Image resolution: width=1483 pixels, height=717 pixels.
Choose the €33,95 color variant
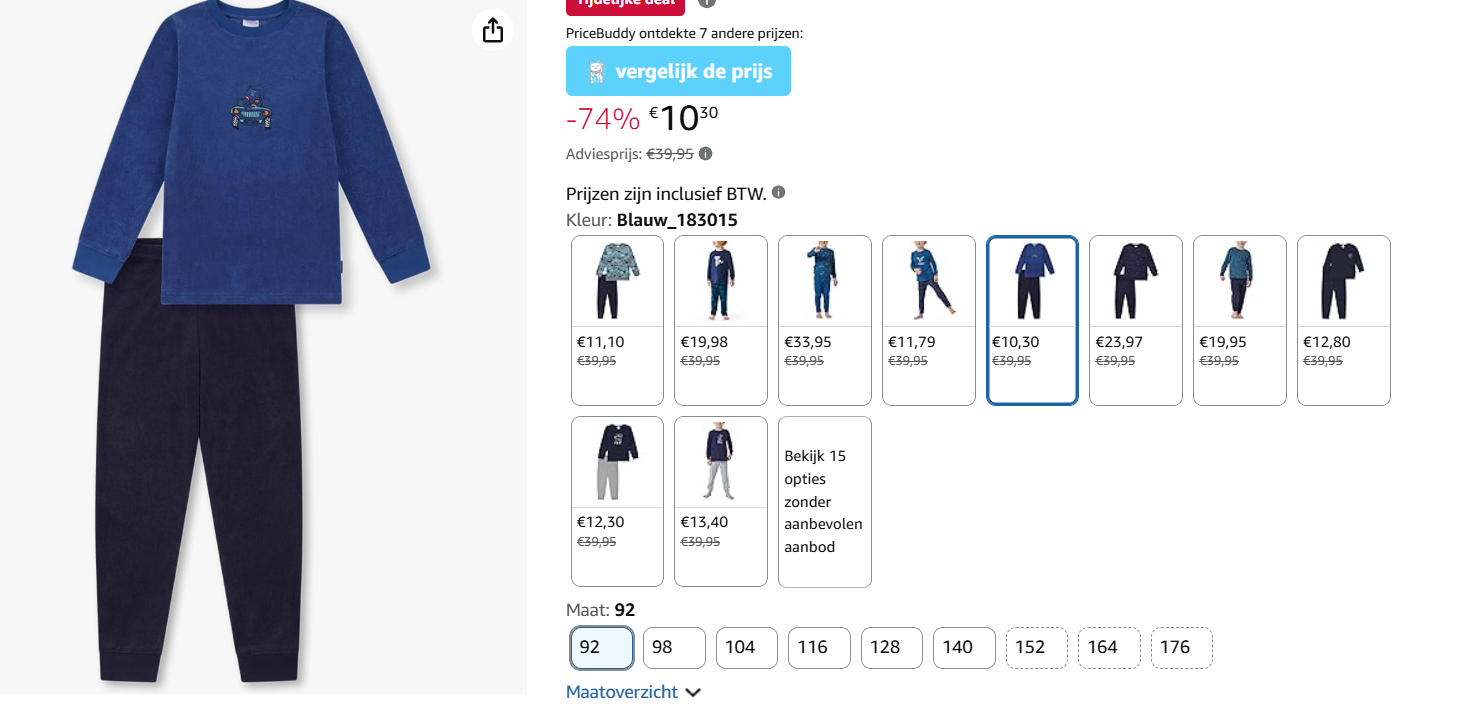pyautogui.click(x=825, y=320)
